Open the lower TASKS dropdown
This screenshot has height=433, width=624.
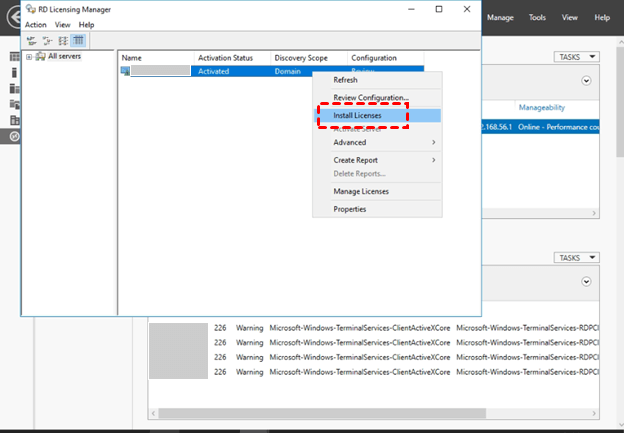(575, 257)
